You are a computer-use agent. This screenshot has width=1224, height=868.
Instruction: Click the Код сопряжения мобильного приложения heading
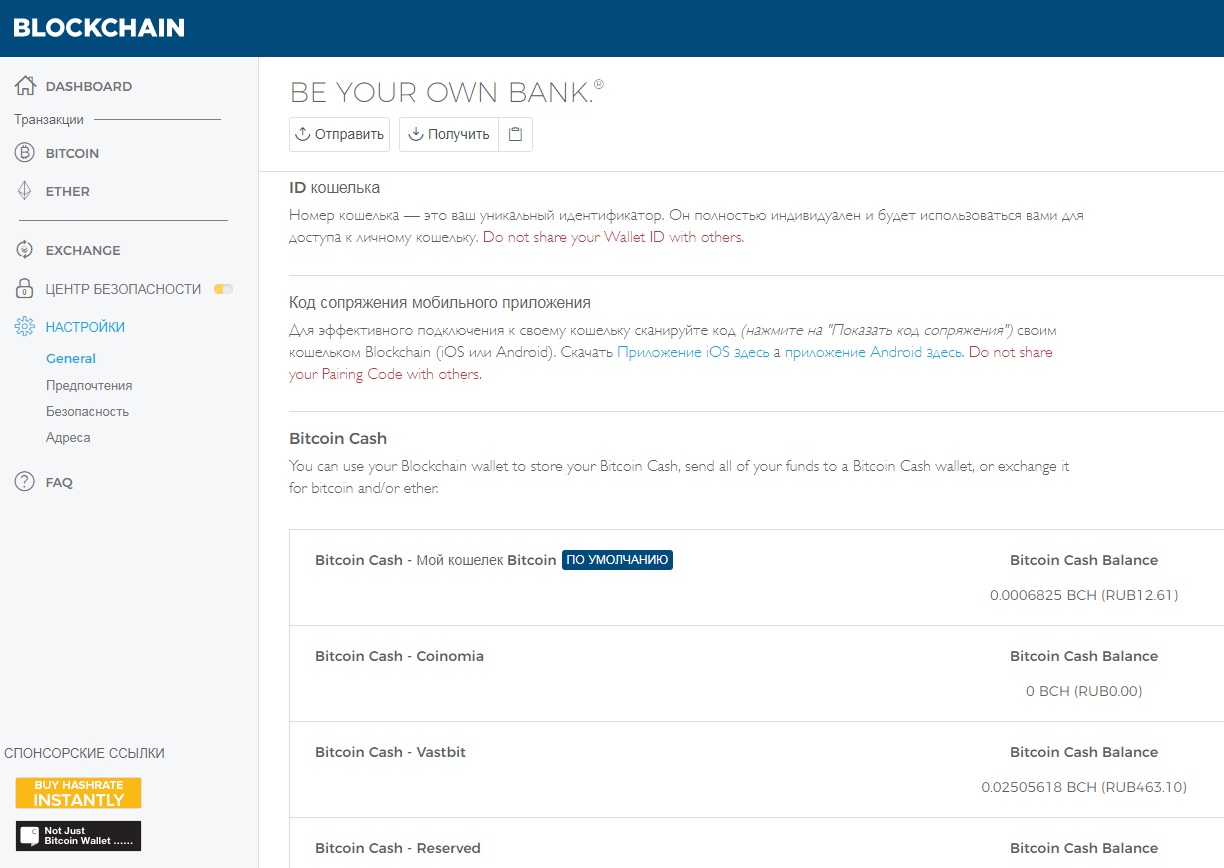click(x=440, y=302)
